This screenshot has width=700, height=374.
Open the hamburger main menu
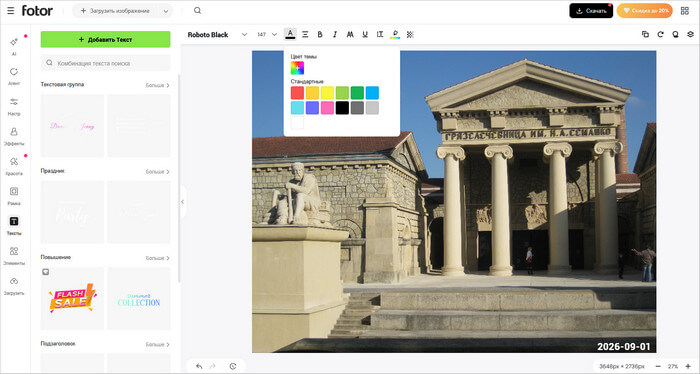point(11,11)
